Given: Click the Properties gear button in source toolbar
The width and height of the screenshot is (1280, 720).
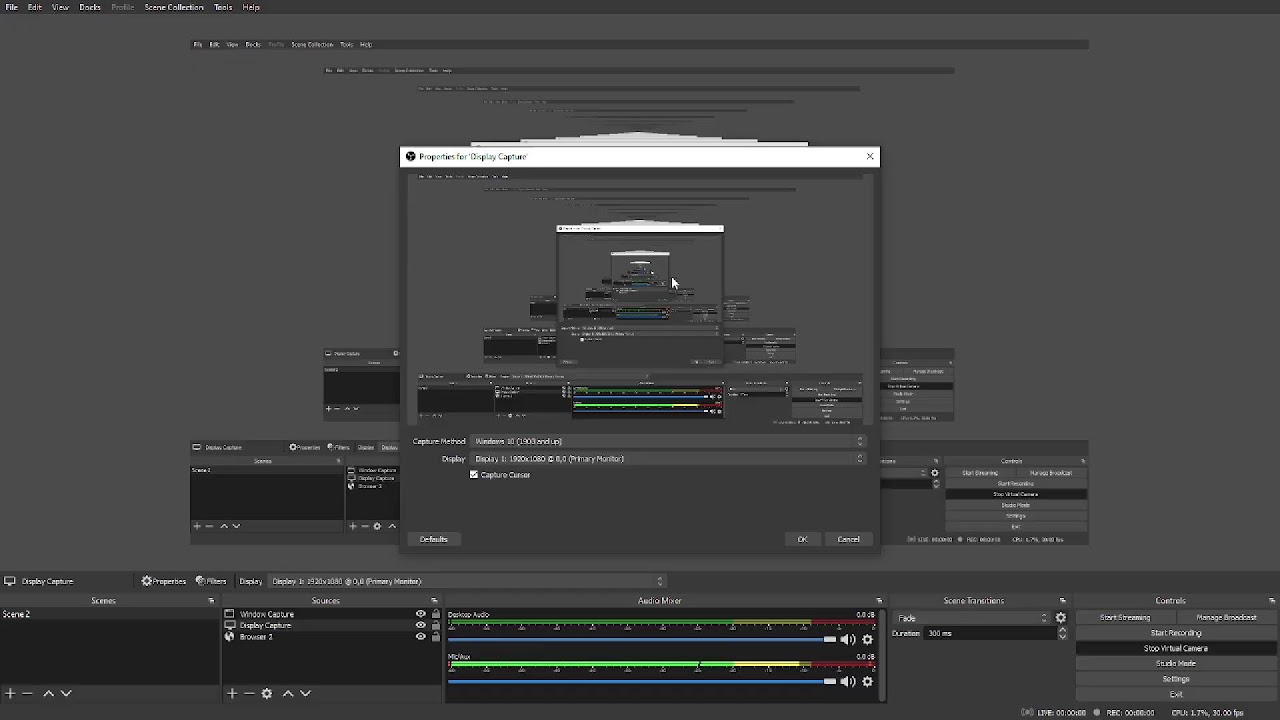Looking at the screenshot, I should coord(164,581).
